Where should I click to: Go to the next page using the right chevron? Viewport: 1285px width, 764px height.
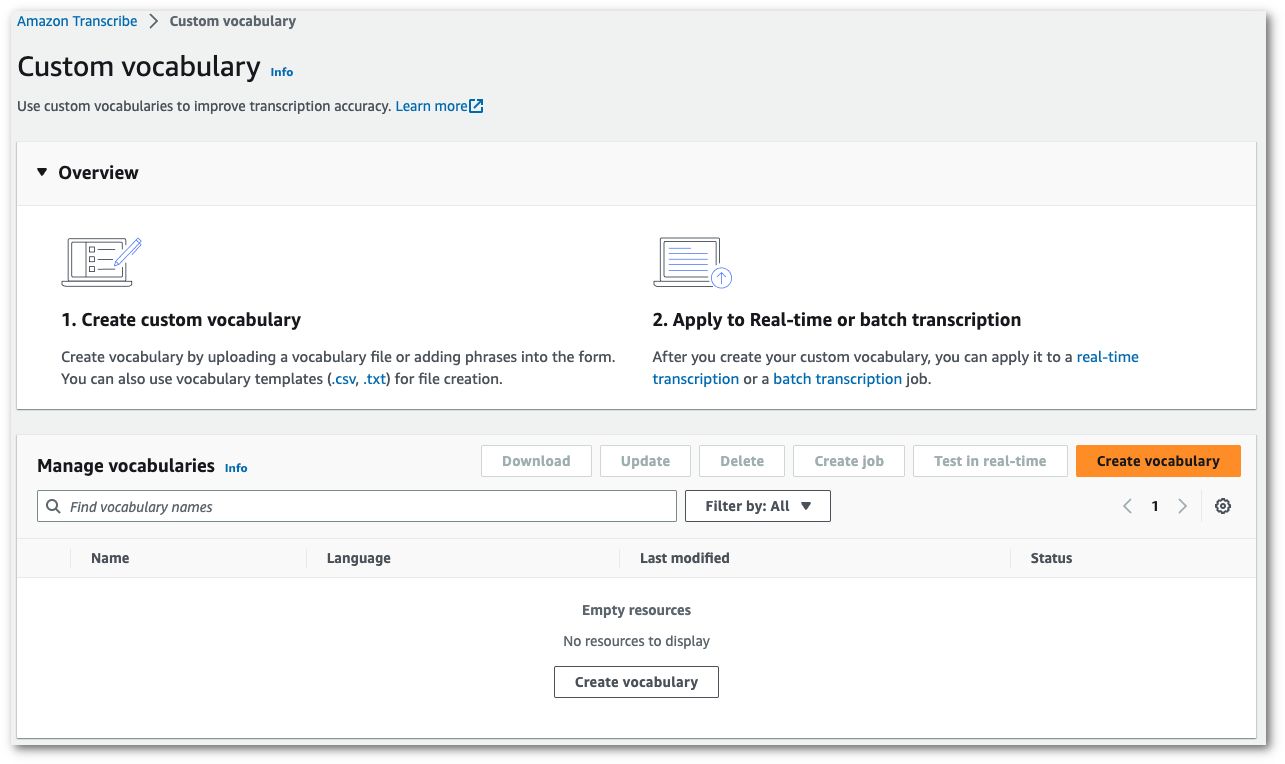coord(1183,506)
